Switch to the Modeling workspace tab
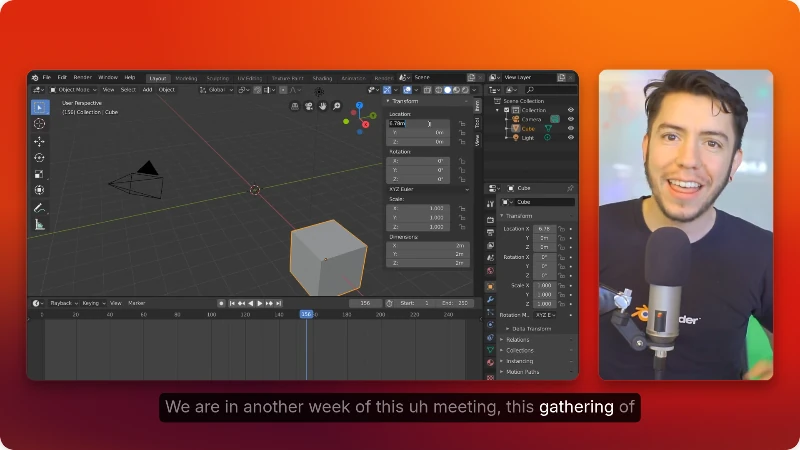Screen dimensions: 800x450 (x=186, y=79)
